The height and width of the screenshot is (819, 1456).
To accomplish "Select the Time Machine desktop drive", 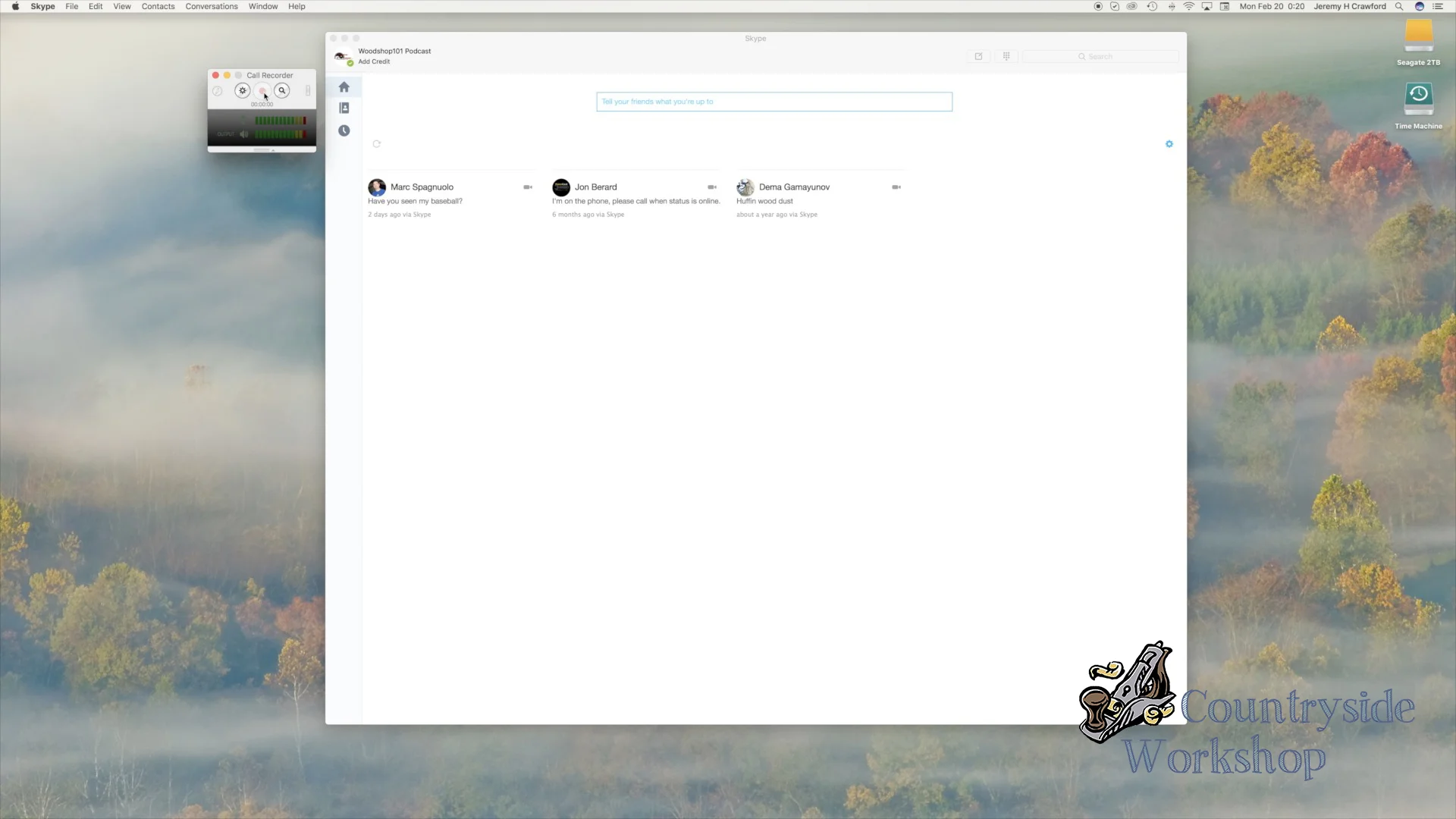I will coord(1418,105).
